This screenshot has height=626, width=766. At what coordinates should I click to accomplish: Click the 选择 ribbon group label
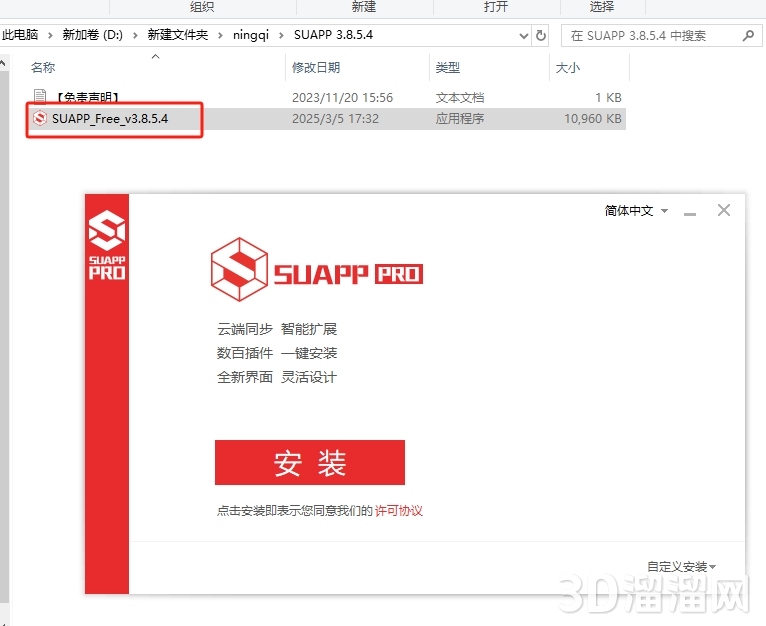(602, 6)
